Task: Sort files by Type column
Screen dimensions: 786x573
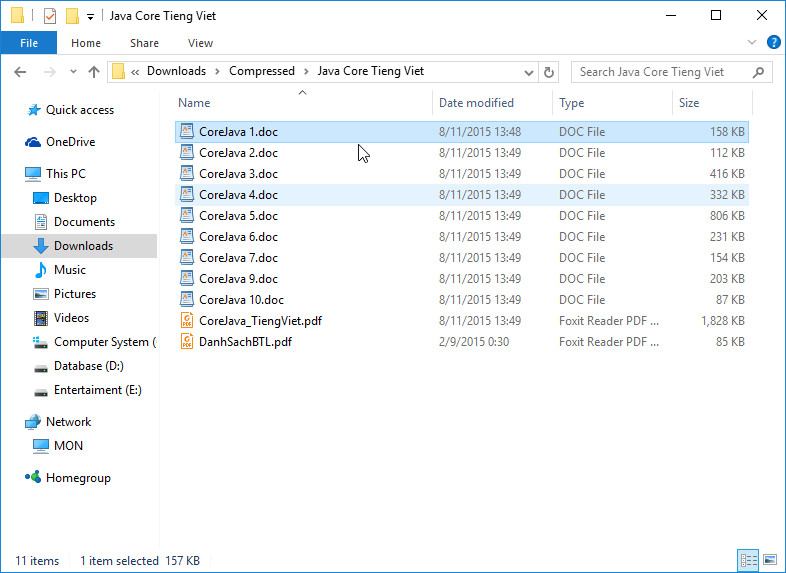Action: coord(571,103)
